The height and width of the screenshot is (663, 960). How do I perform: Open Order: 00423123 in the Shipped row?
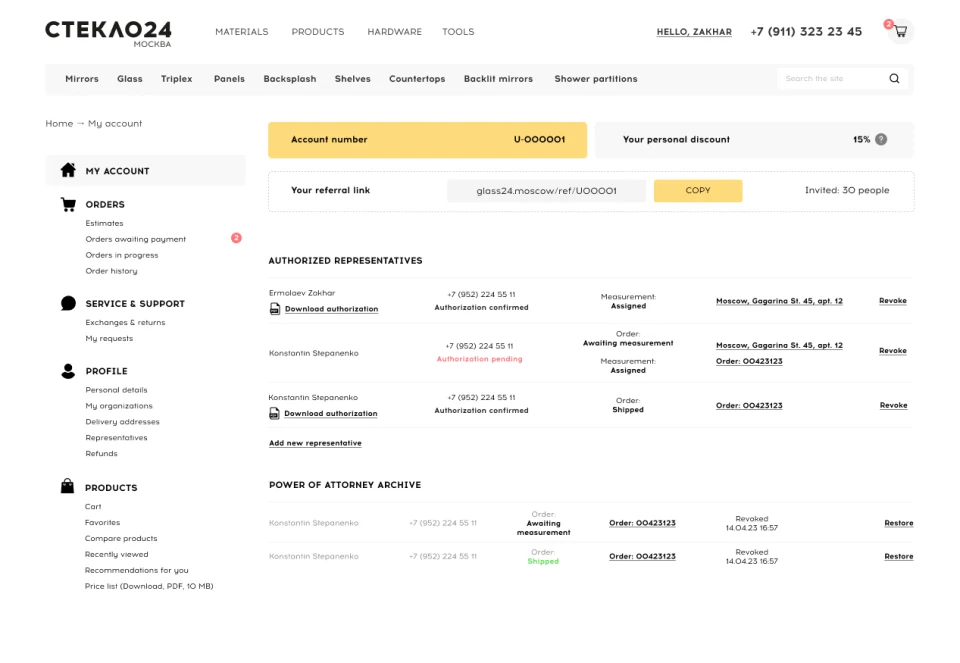pyautogui.click(x=749, y=405)
